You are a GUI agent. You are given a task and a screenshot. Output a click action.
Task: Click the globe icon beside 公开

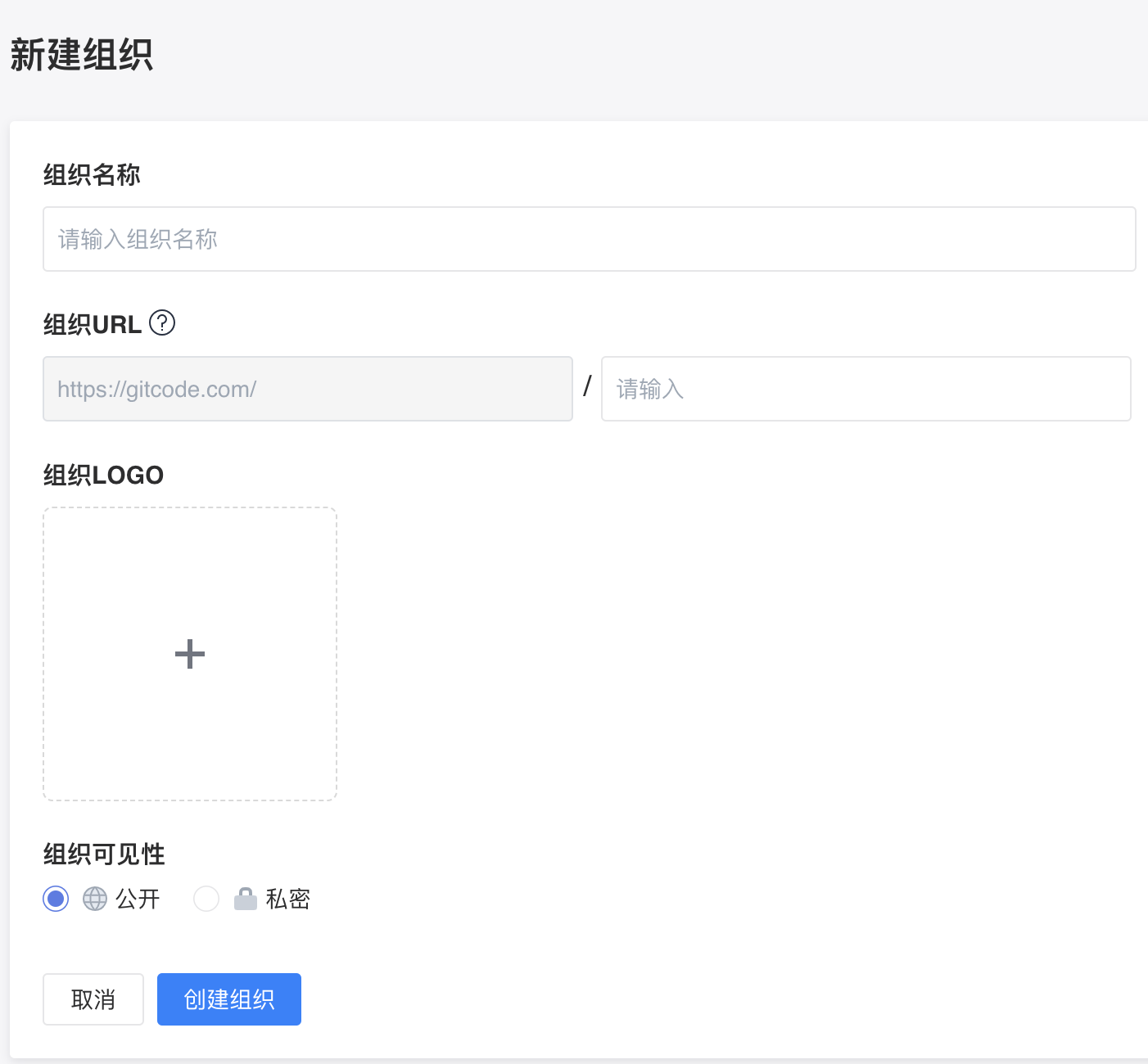pyautogui.click(x=95, y=899)
